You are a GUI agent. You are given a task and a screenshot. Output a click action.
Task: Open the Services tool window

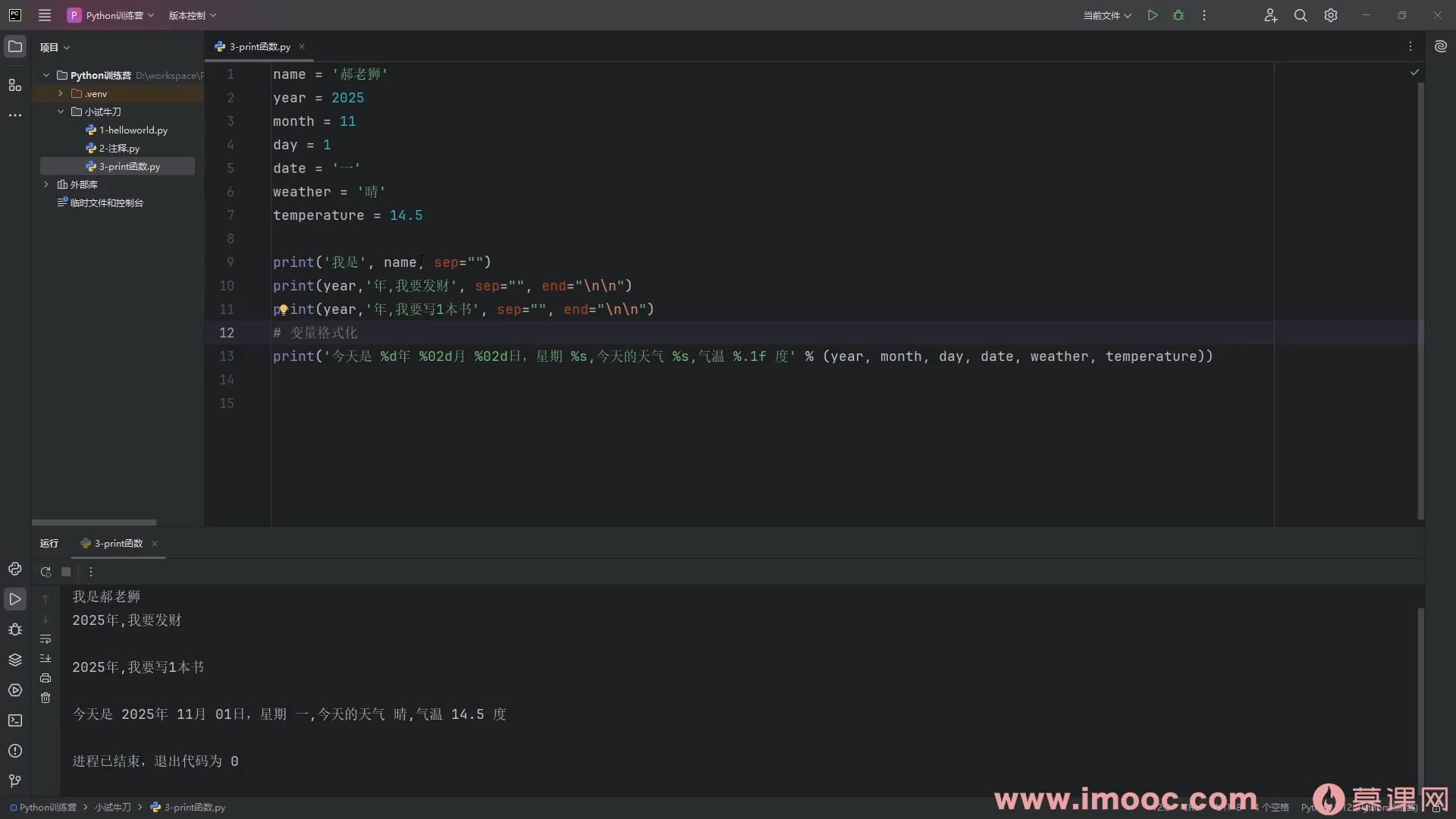15,690
